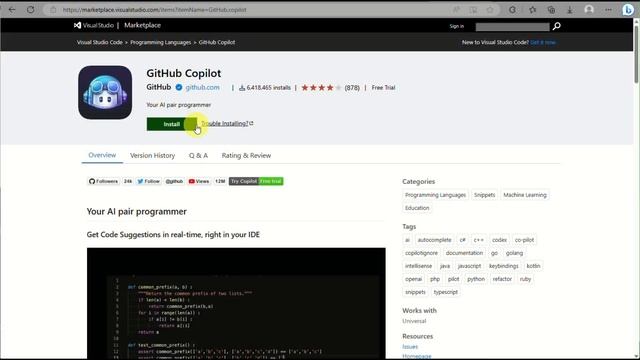
Task: Switch to the Version History tab
Action: click(x=152, y=156)
